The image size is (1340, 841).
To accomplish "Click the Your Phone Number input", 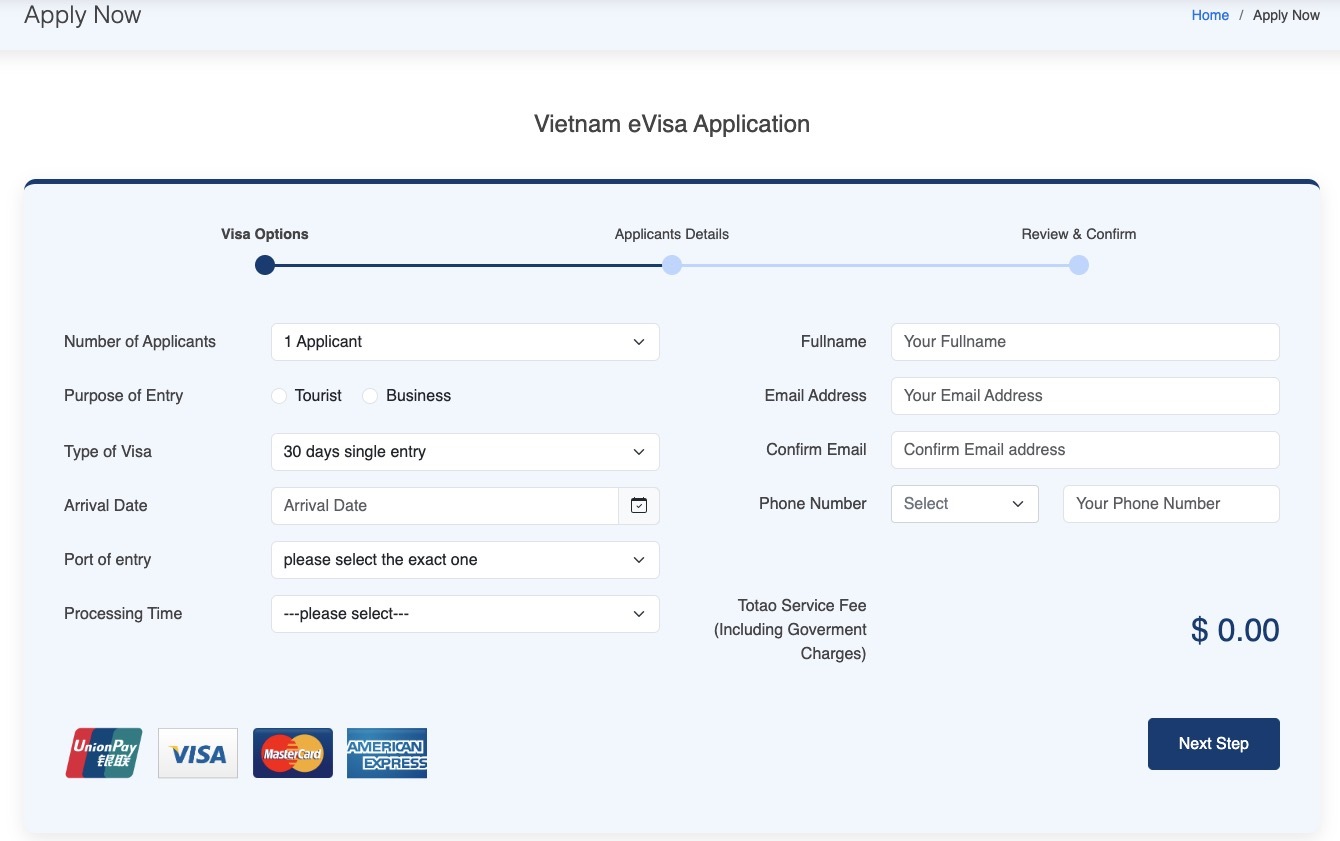I will pos(1171,504).
